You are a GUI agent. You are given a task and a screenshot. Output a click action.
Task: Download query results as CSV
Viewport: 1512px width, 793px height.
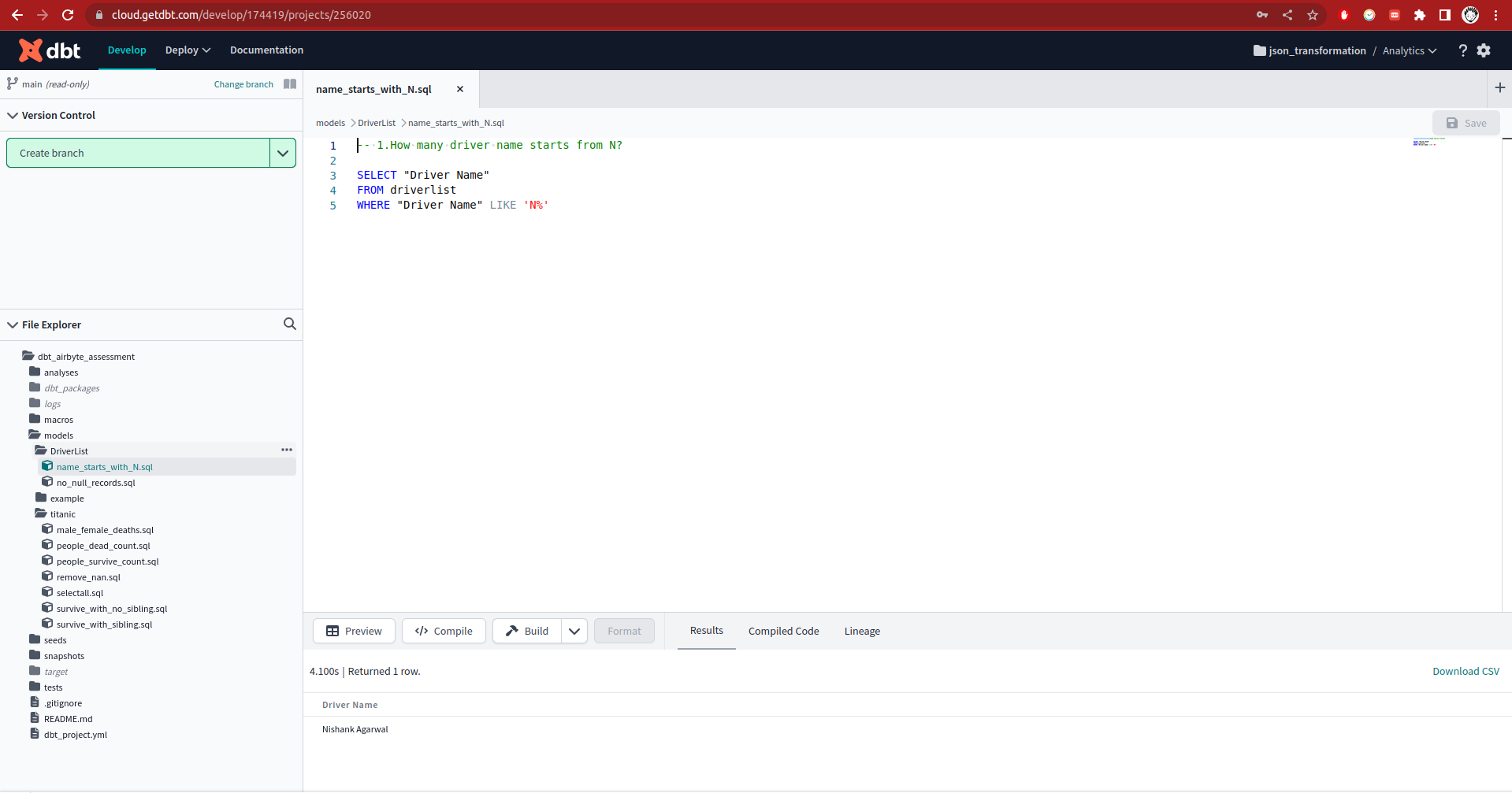tap(1465, 671)
